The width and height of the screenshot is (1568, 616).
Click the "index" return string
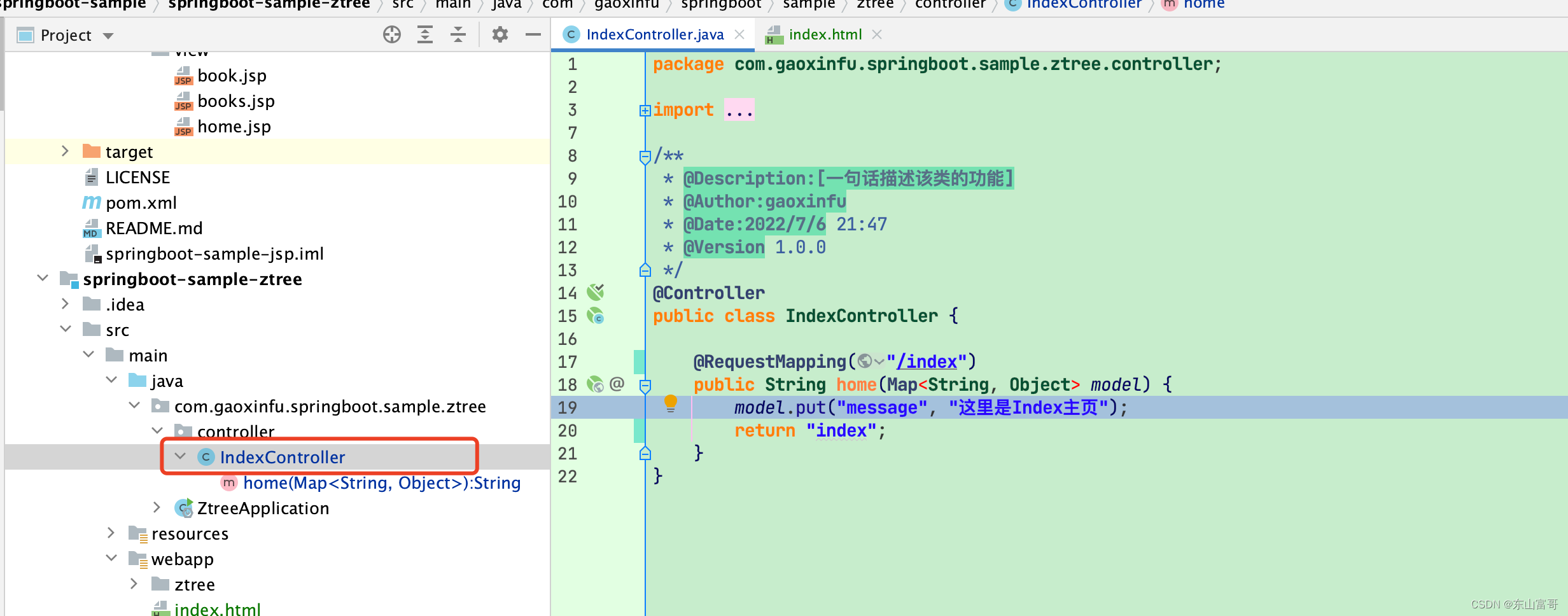click(841, 431)
